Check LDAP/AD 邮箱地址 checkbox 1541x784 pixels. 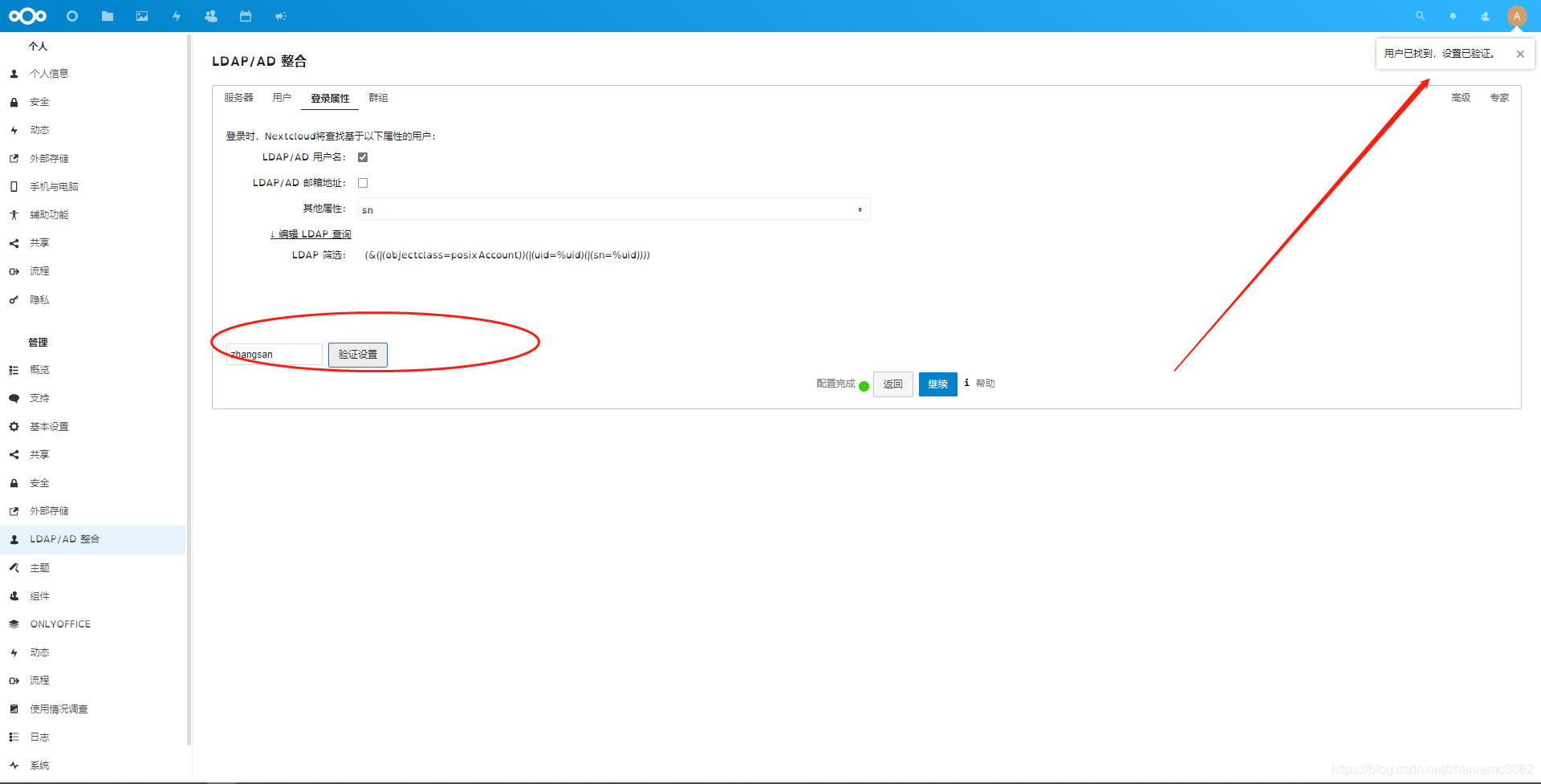pyautogui.click(x=363, y=183)
